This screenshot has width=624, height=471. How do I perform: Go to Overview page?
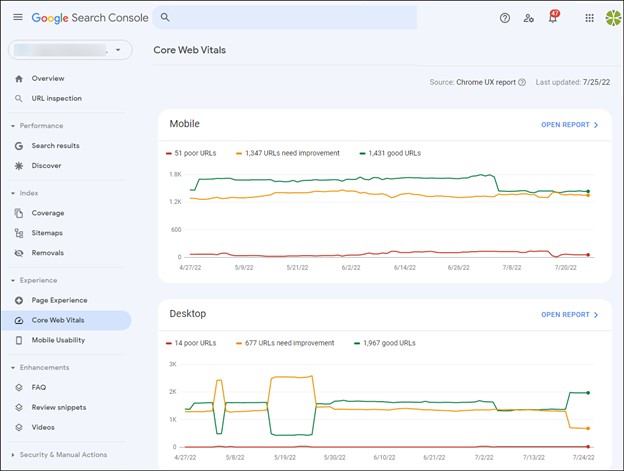tap(48, 78)
